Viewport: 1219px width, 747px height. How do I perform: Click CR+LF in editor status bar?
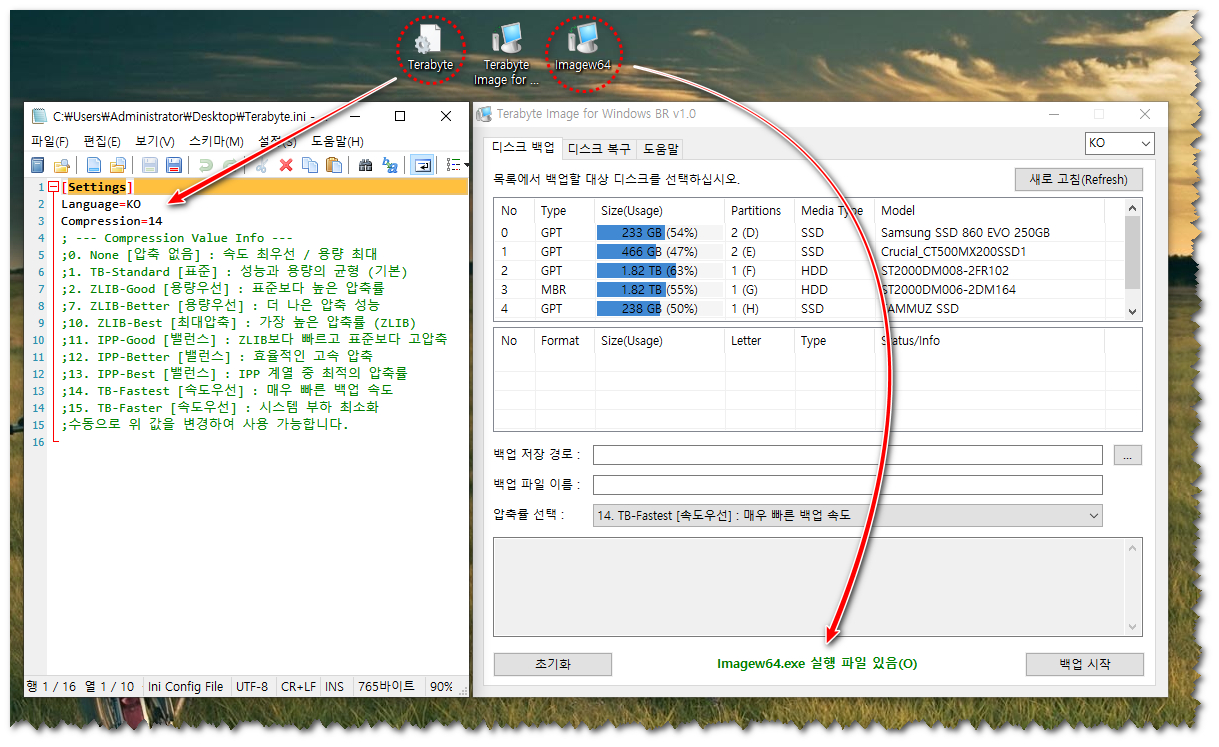point(298,687)
